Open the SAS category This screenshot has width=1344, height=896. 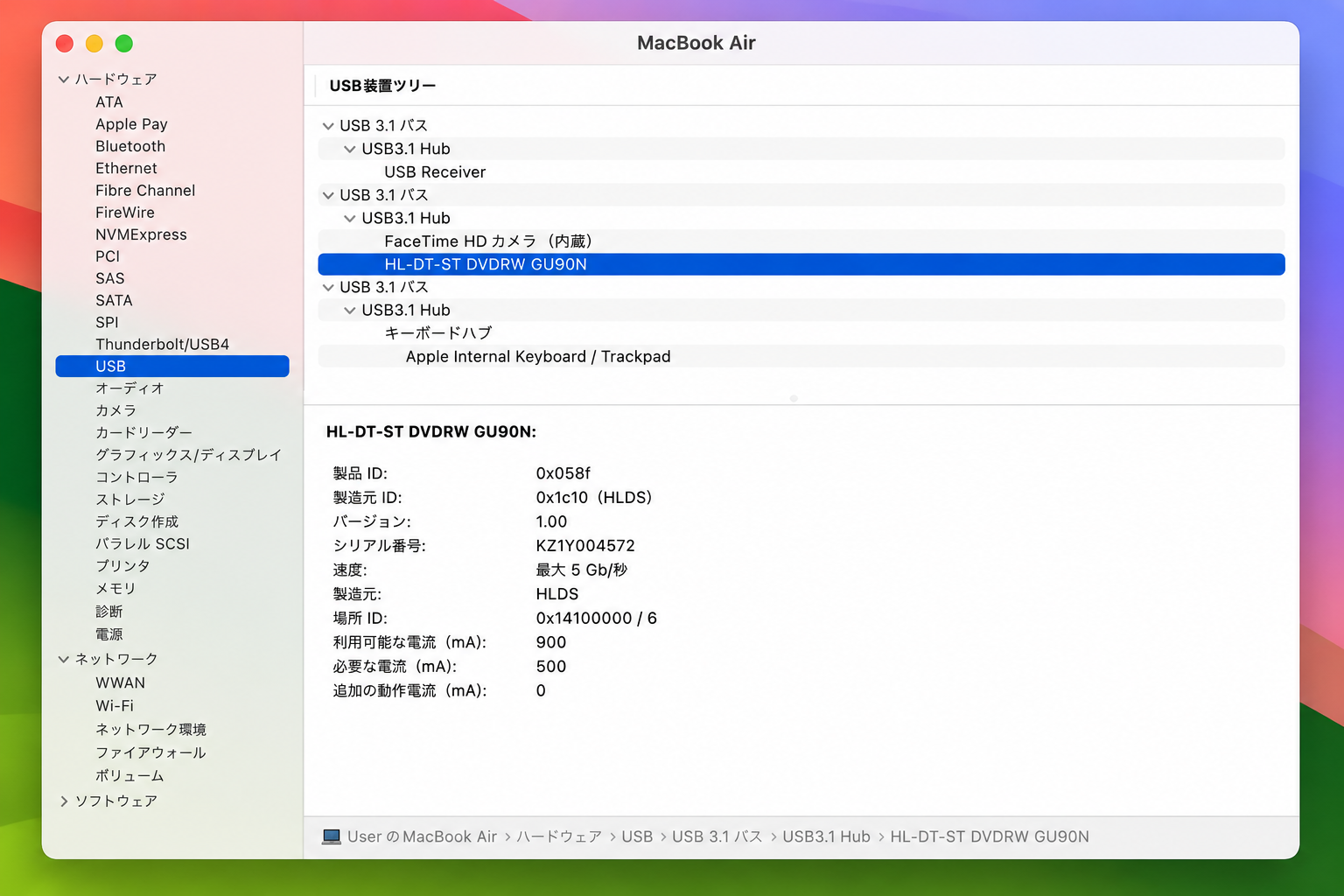click(110, 278)
